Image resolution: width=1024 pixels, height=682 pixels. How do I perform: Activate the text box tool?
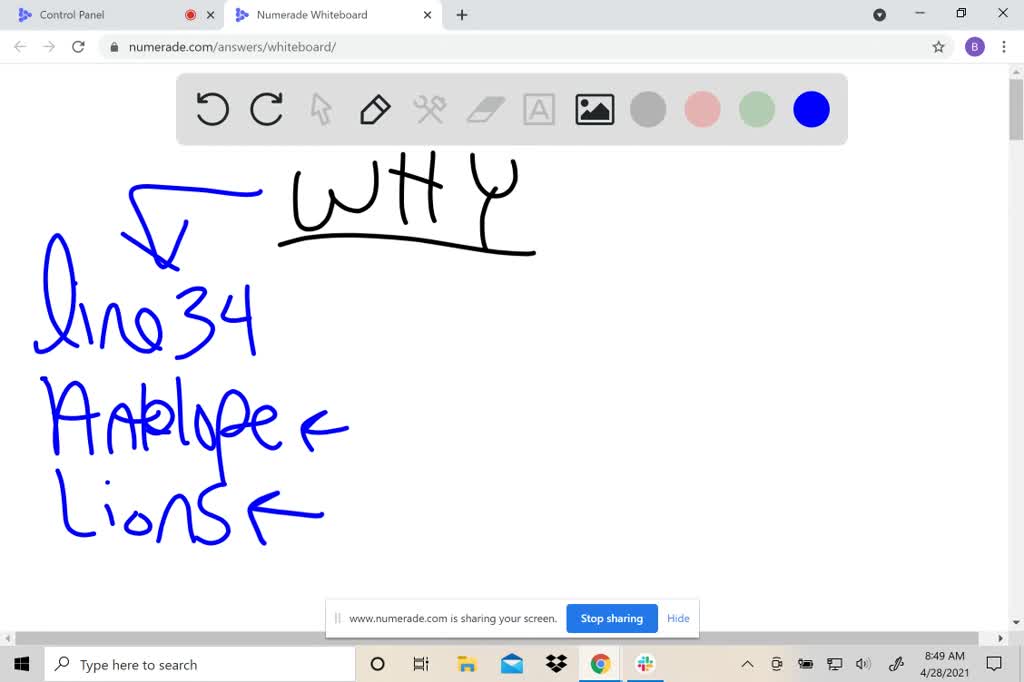[x=539, y=109]
